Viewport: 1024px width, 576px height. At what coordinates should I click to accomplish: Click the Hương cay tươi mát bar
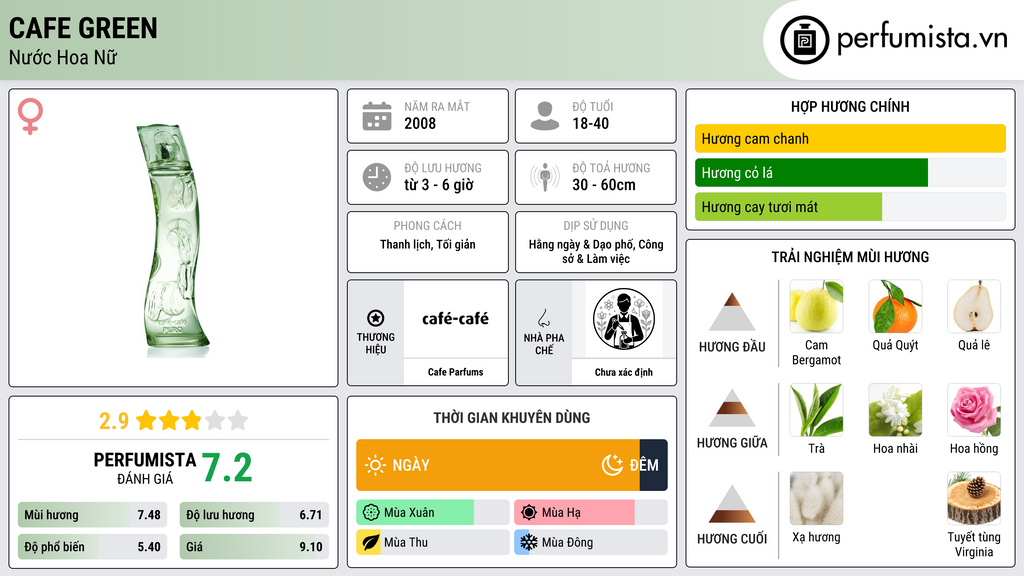(788, 207)
